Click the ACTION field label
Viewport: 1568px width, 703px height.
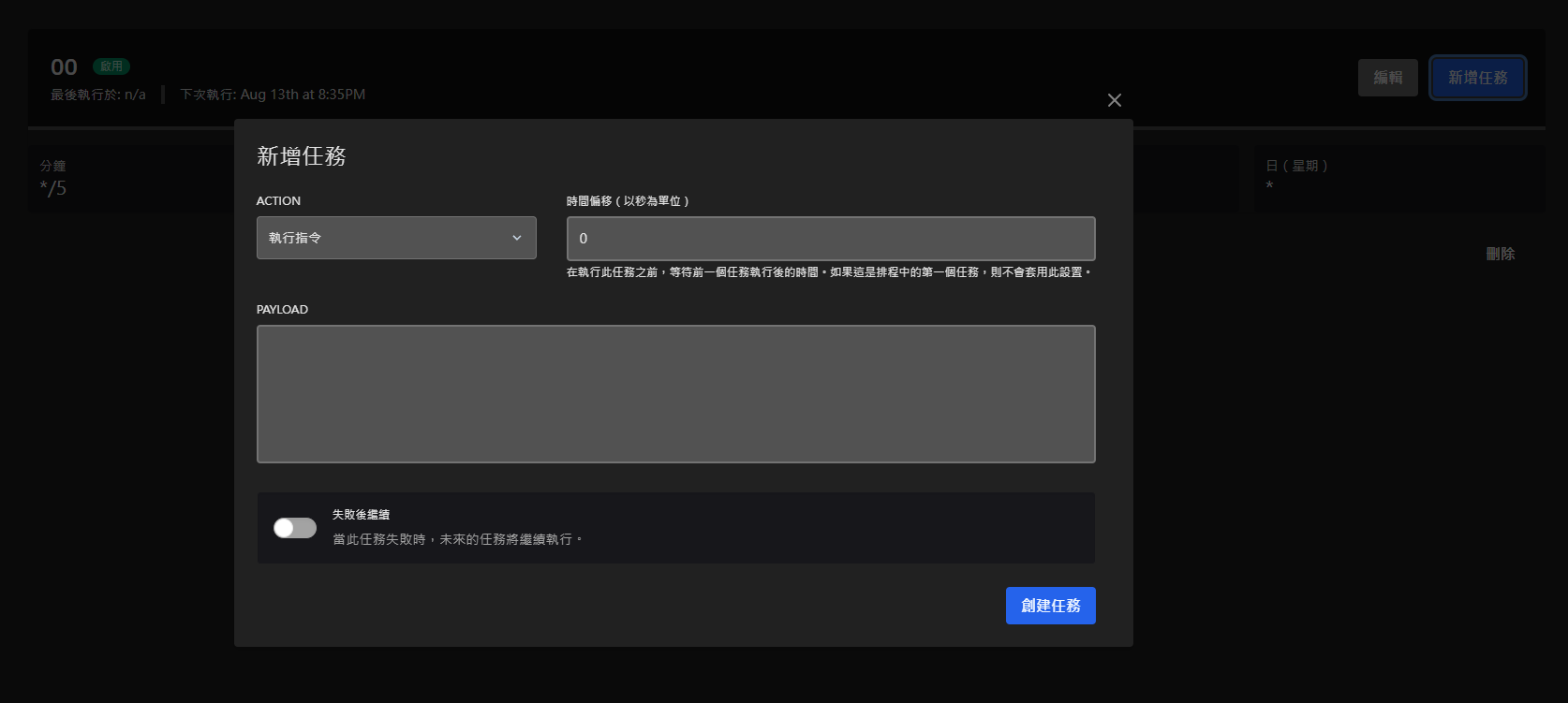(x=278, y=201)
